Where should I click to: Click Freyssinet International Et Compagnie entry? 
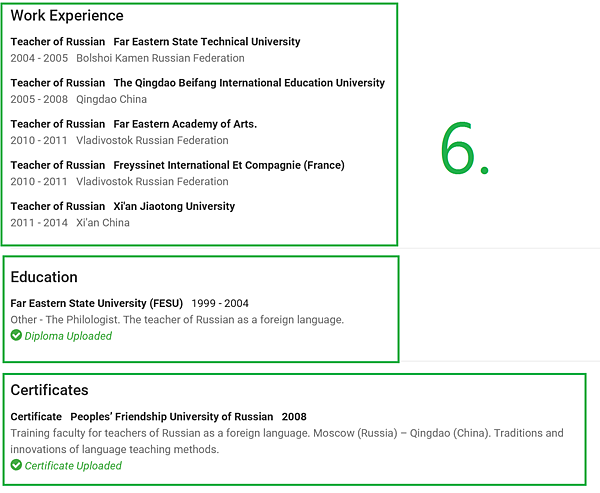(x=229, y=165)
